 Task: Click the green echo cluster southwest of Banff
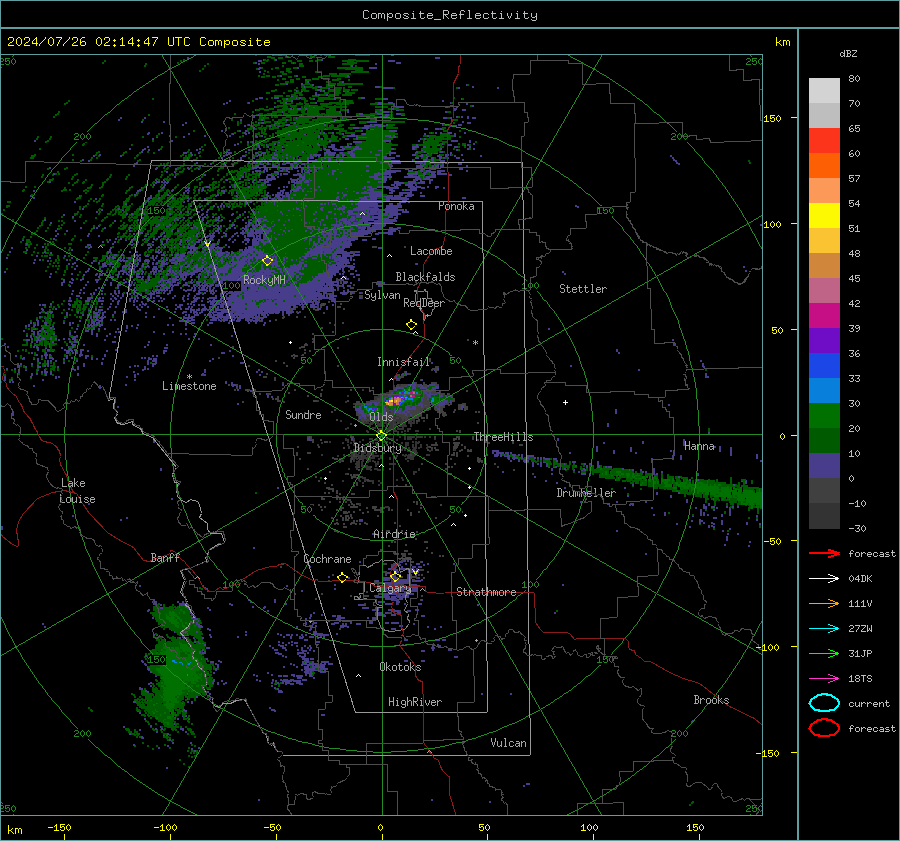175,666
